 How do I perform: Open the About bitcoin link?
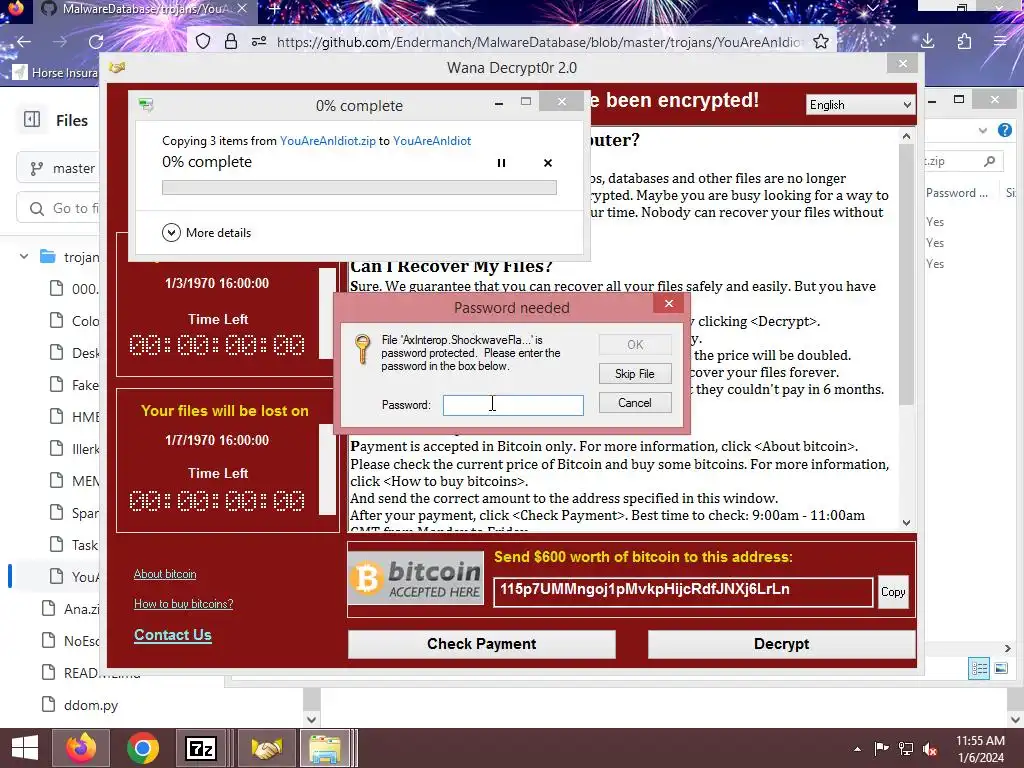[165, 574]
